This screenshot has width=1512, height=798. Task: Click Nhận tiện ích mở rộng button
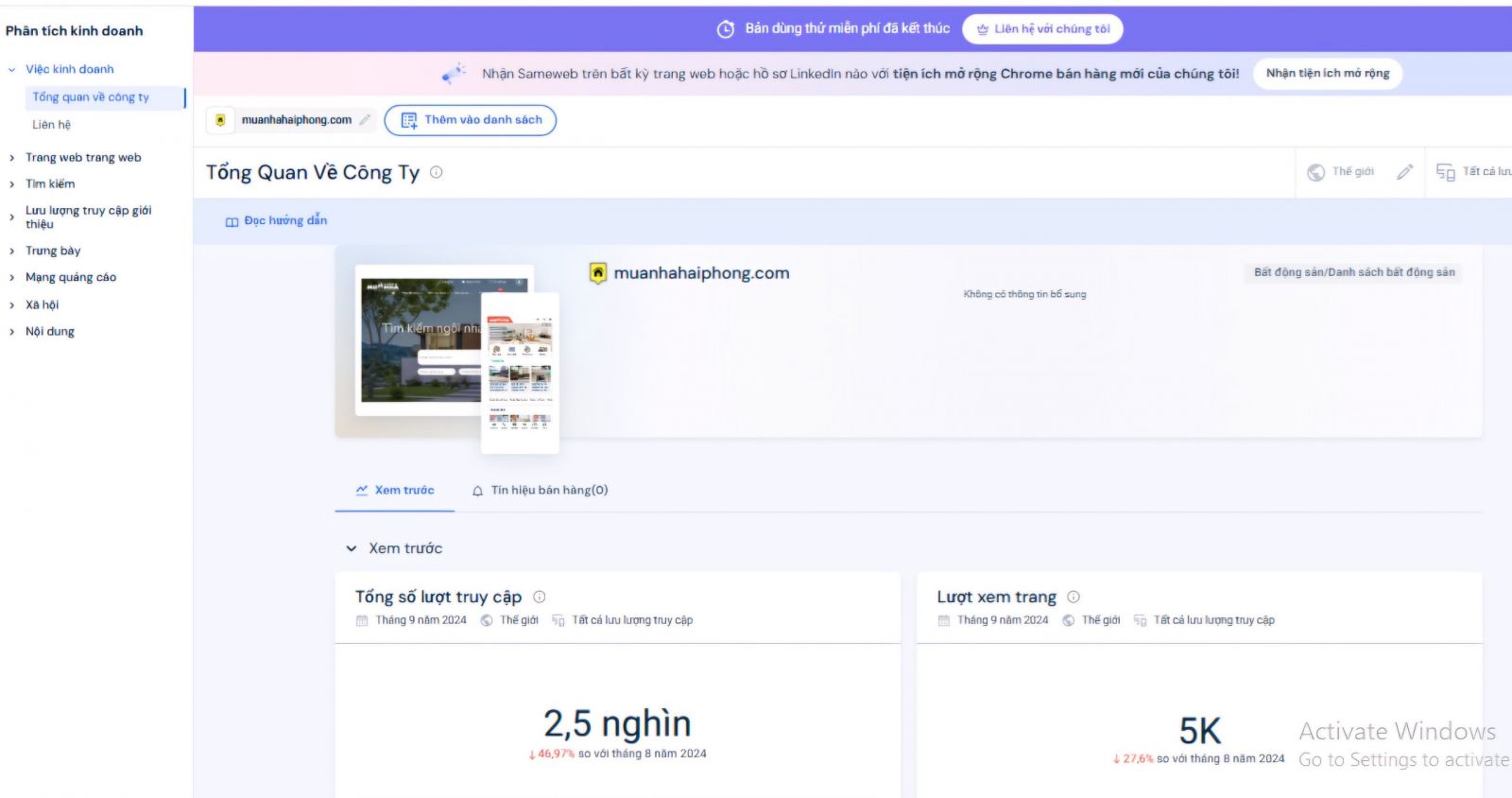click(x=1327, y=74)
